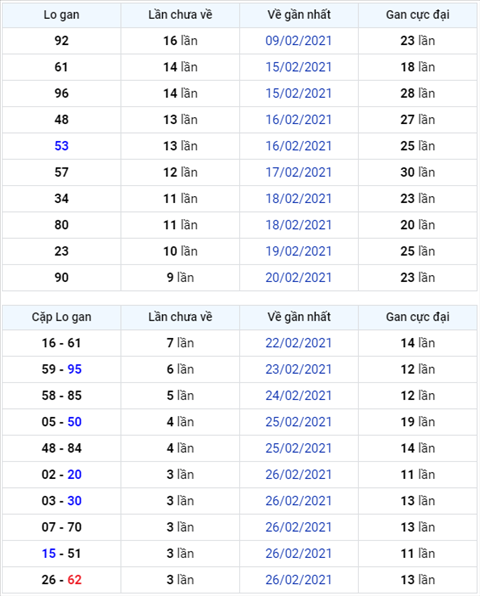This screenshot has height=596, width=480.
Task: Open the 17/02/2021 date link
Action: pos(298,172)
